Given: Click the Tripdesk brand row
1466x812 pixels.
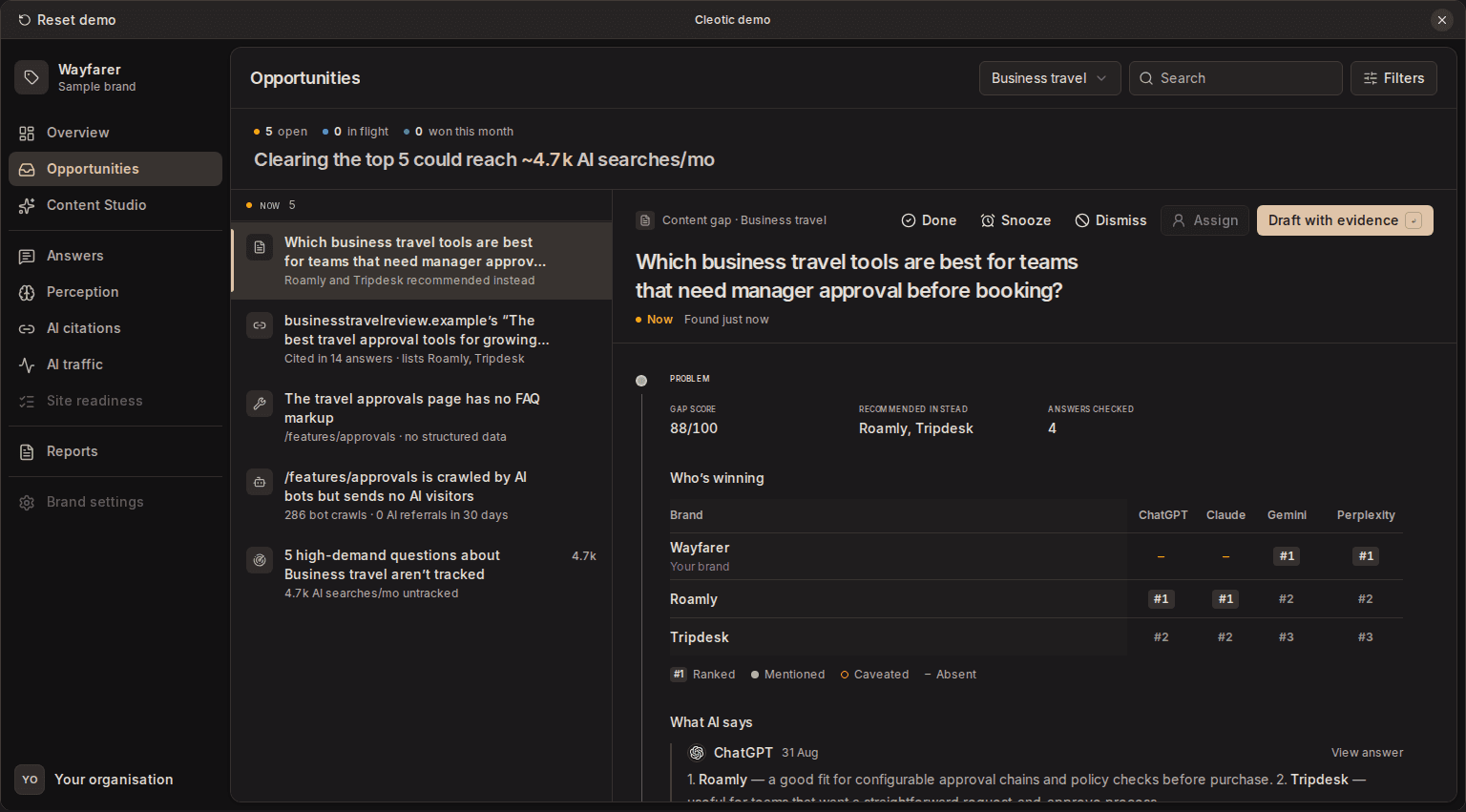Looking at the screenshot, I should [1037, 637].
